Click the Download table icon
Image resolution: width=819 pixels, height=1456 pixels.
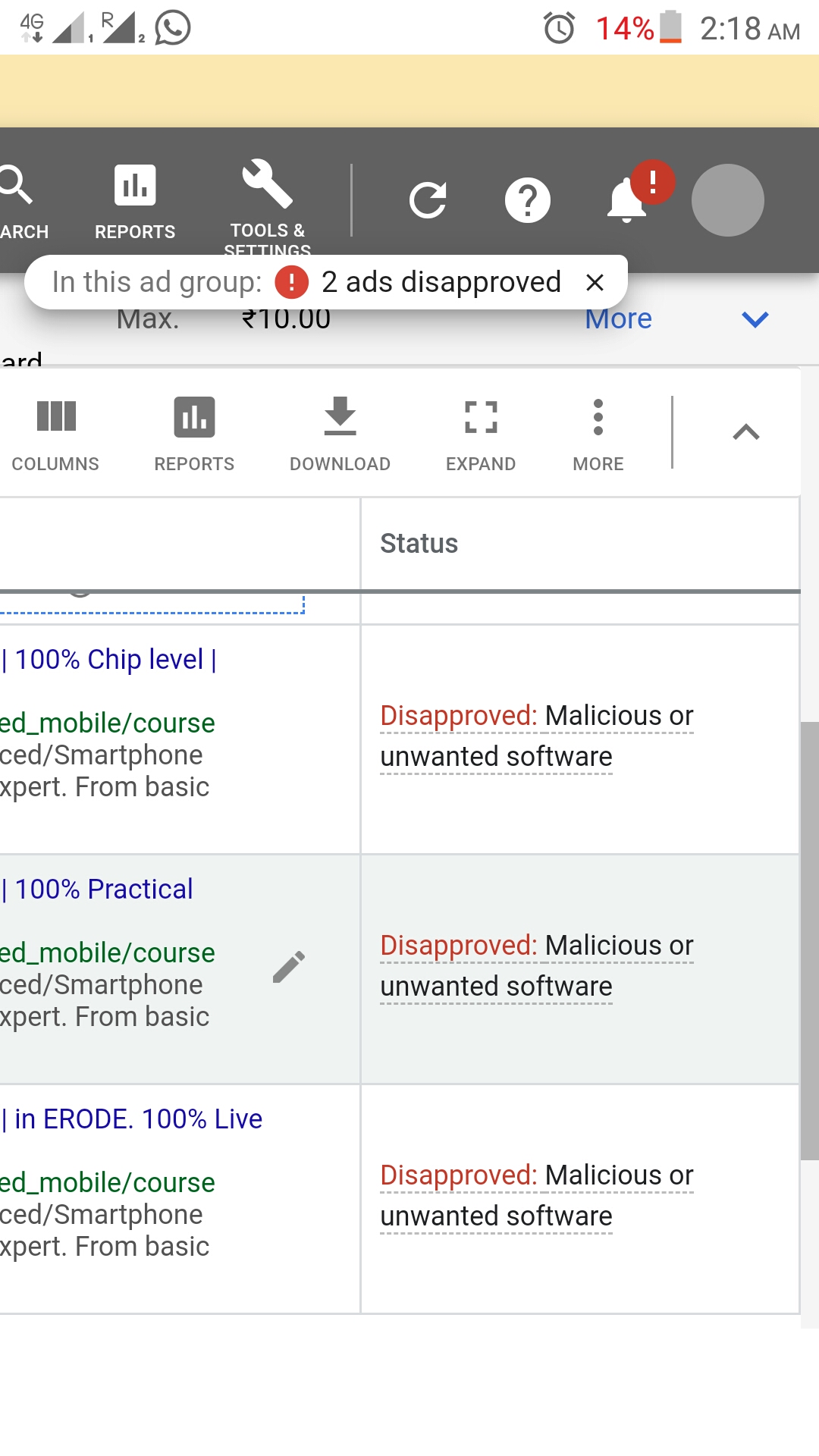pyautogui.click(x=340, y=434)
